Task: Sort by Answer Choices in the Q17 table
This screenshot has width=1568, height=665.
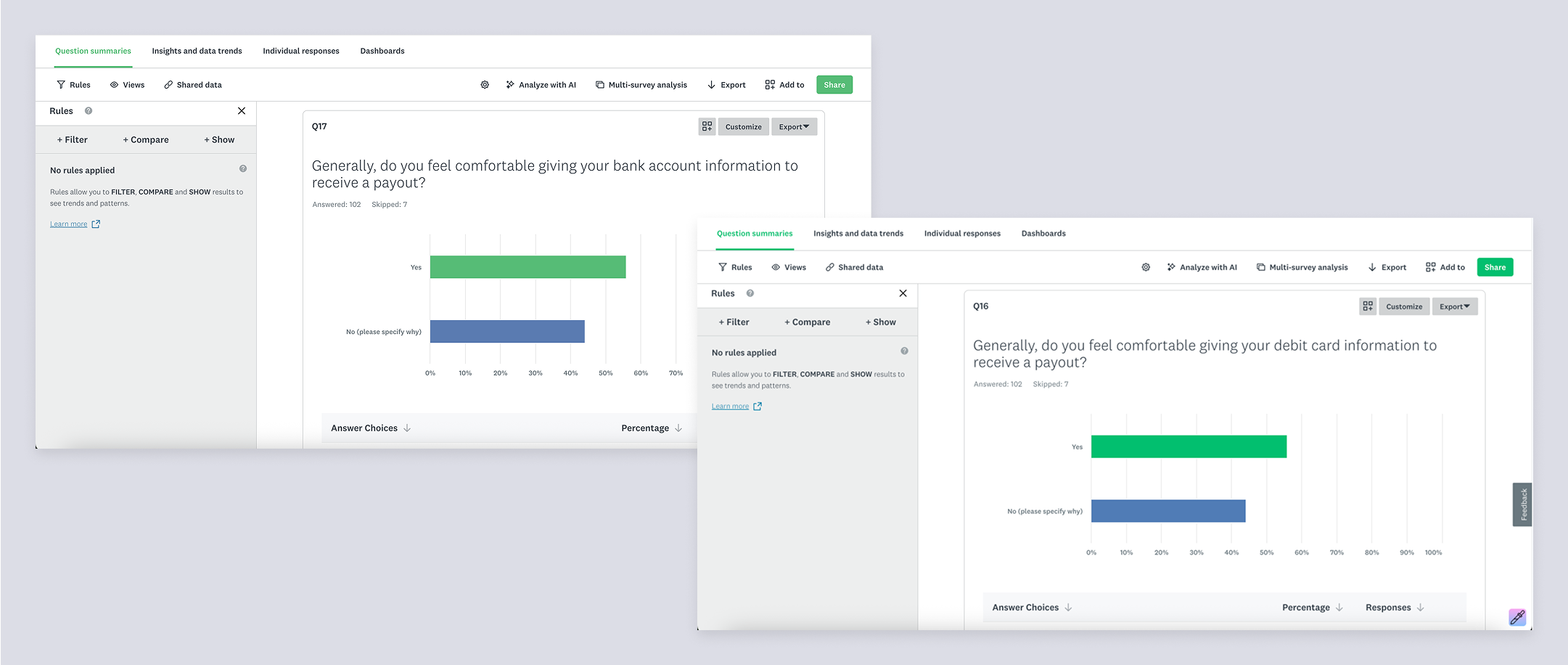Action: 370,428
